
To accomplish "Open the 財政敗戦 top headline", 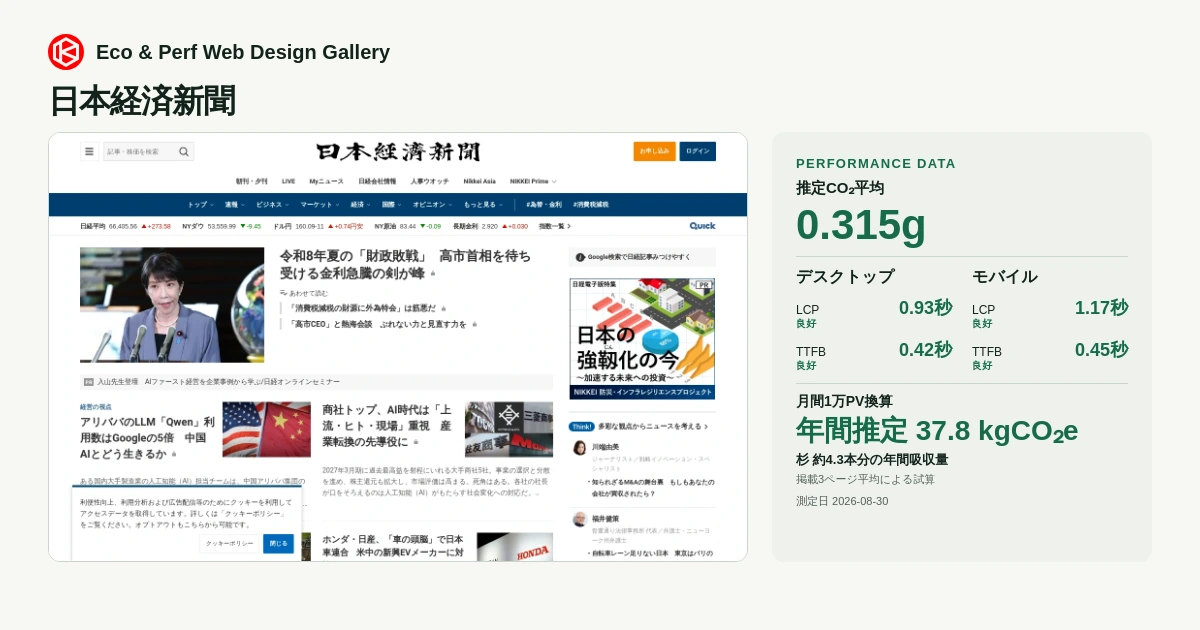I will coord(405,264).
